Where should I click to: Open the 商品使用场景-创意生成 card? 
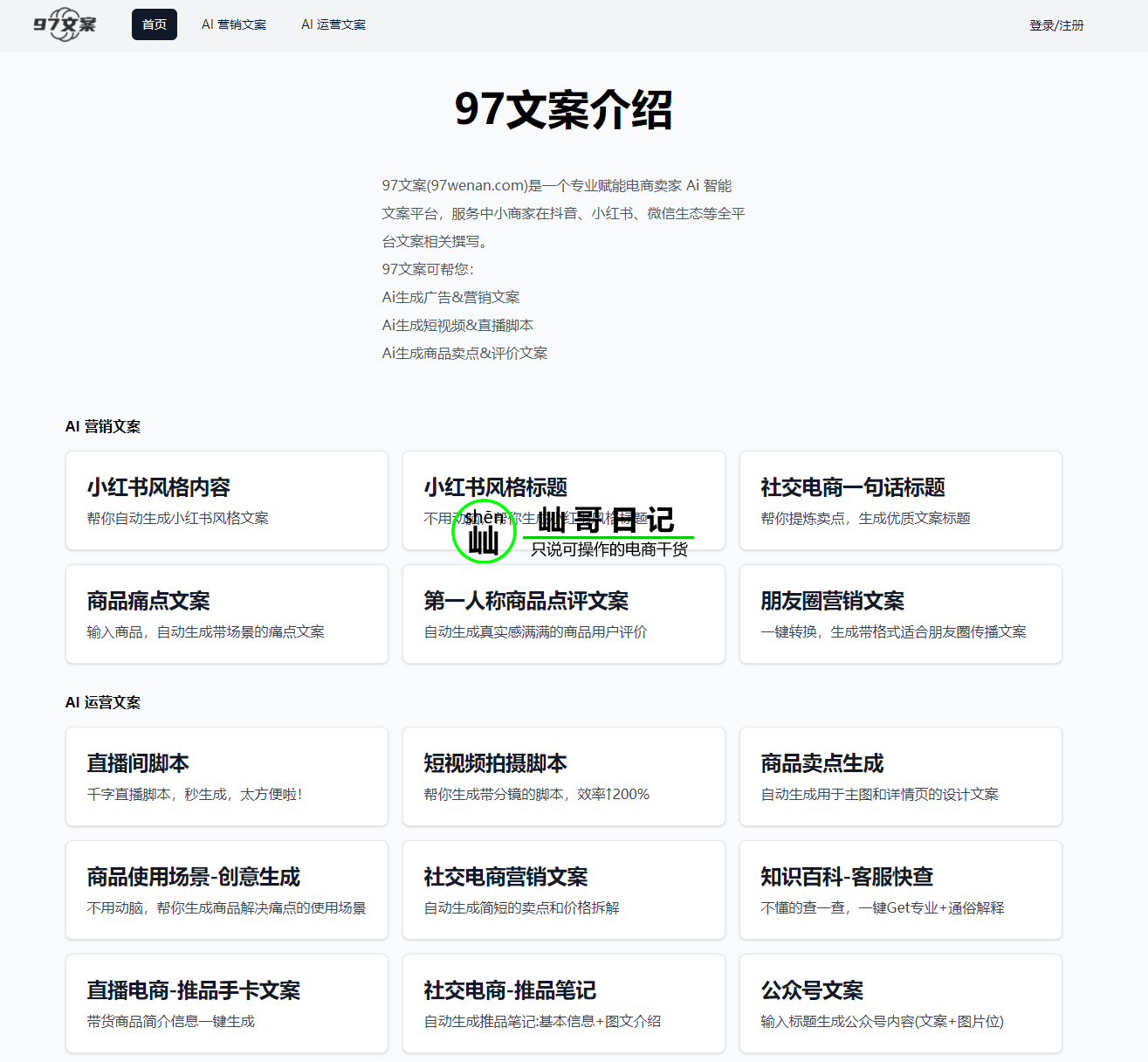227,890
